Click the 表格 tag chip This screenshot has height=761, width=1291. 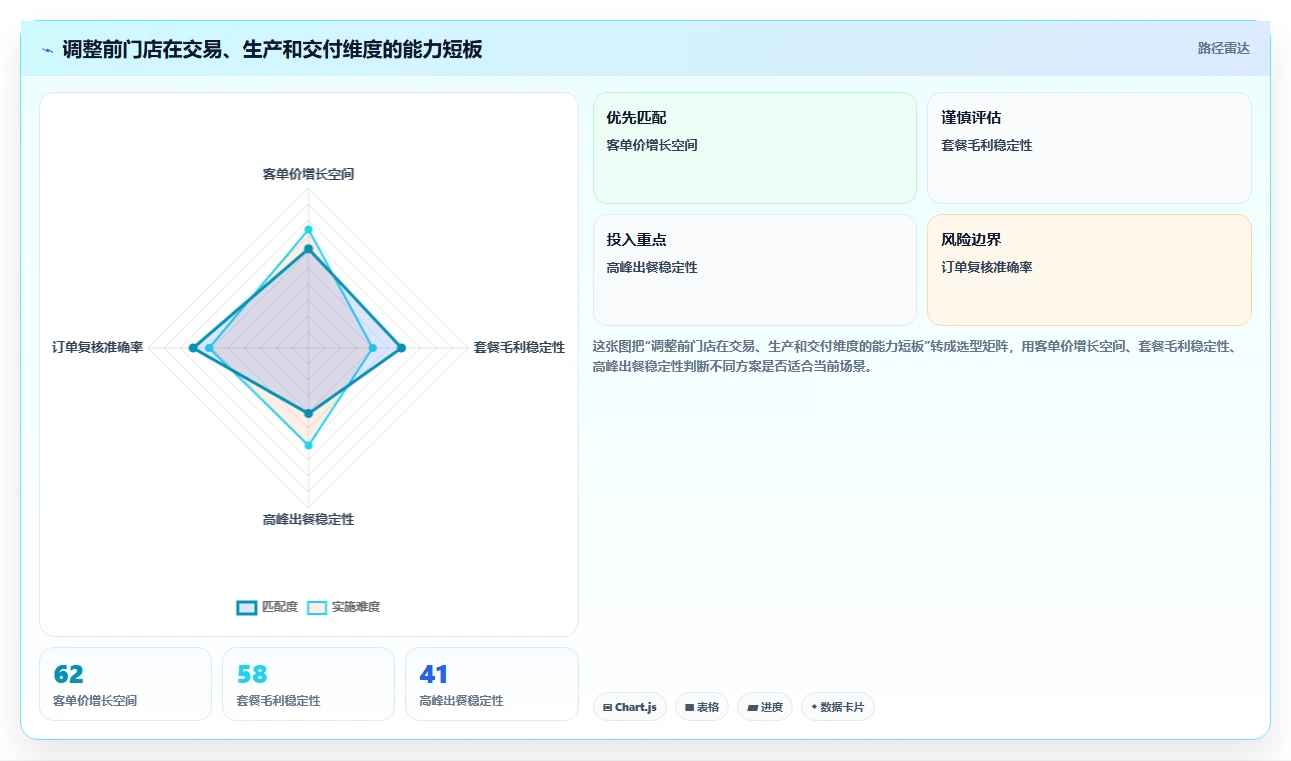tap(702, 707)
